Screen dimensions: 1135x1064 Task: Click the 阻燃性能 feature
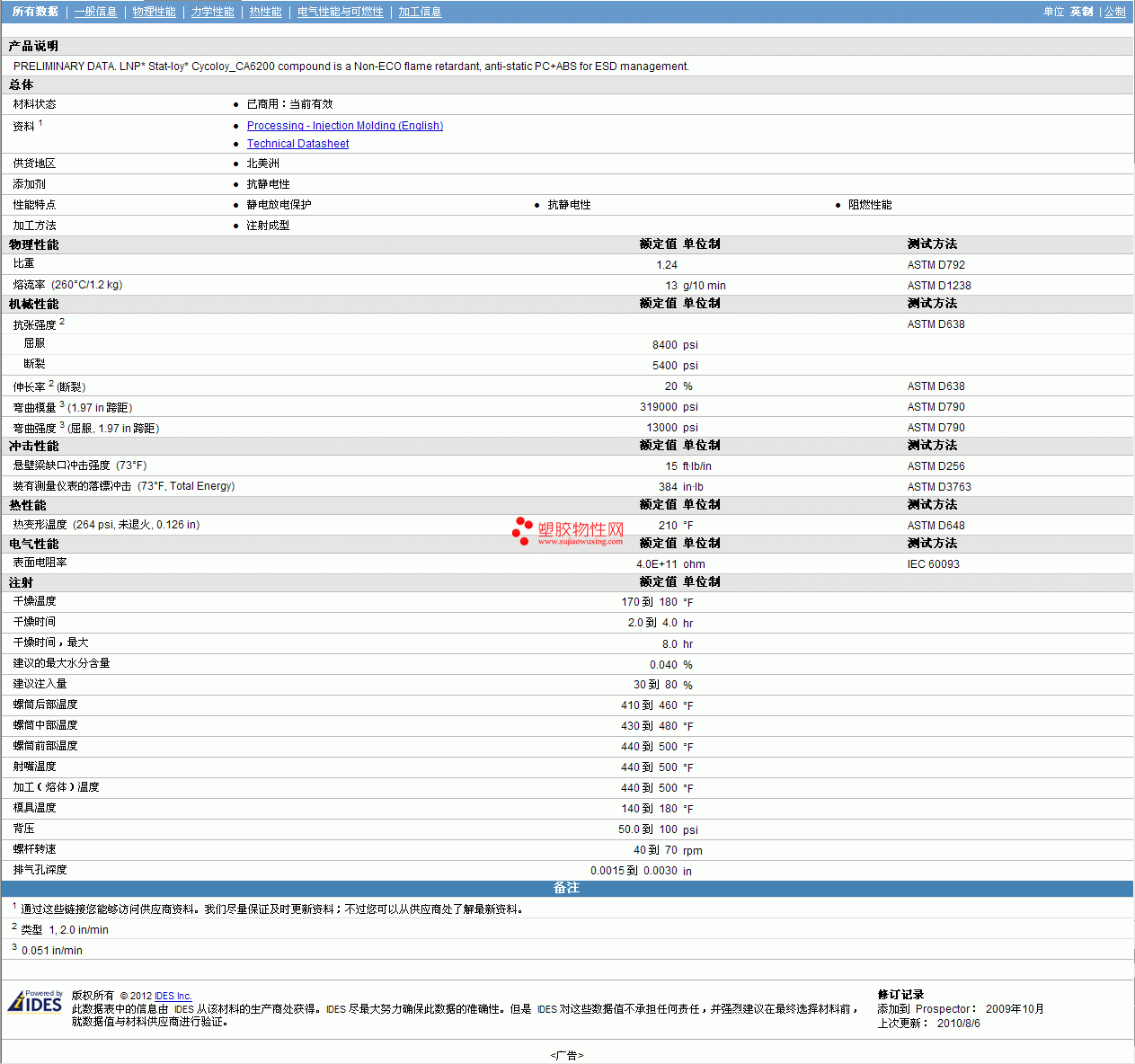(x=870, y=205)
